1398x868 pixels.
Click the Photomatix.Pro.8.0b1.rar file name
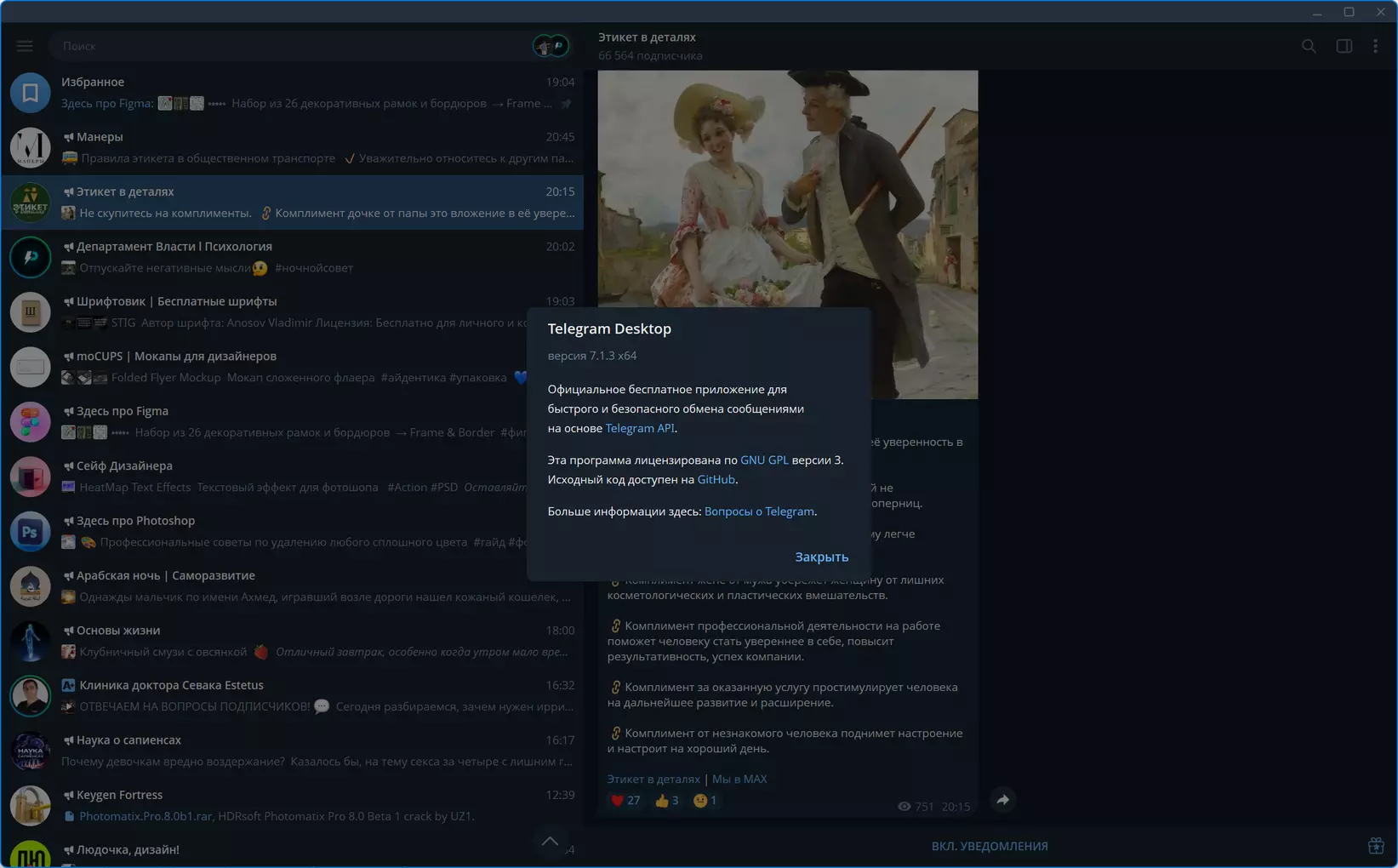[x=146, y=816]
